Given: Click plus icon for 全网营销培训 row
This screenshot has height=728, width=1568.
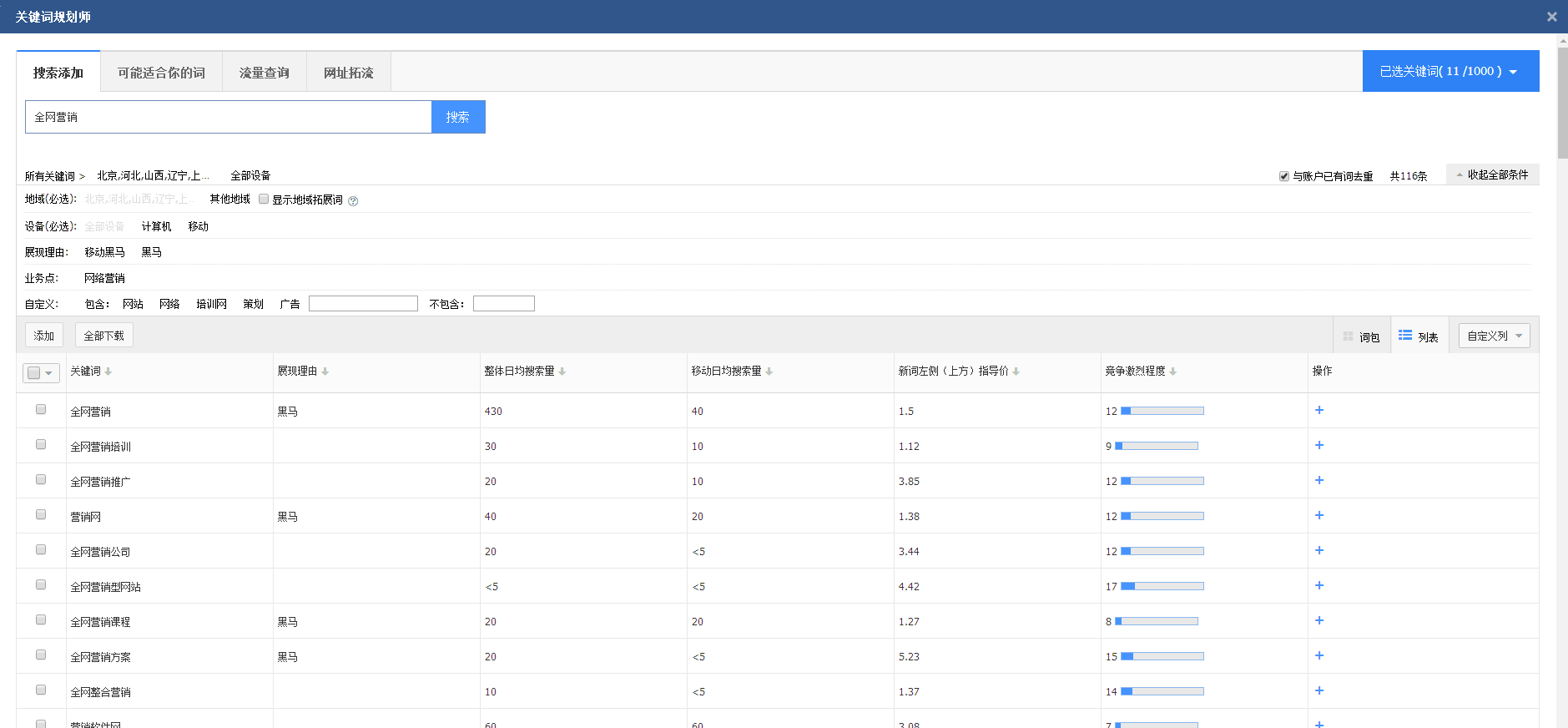Looking at the screenshot, I should [1319, 445].
